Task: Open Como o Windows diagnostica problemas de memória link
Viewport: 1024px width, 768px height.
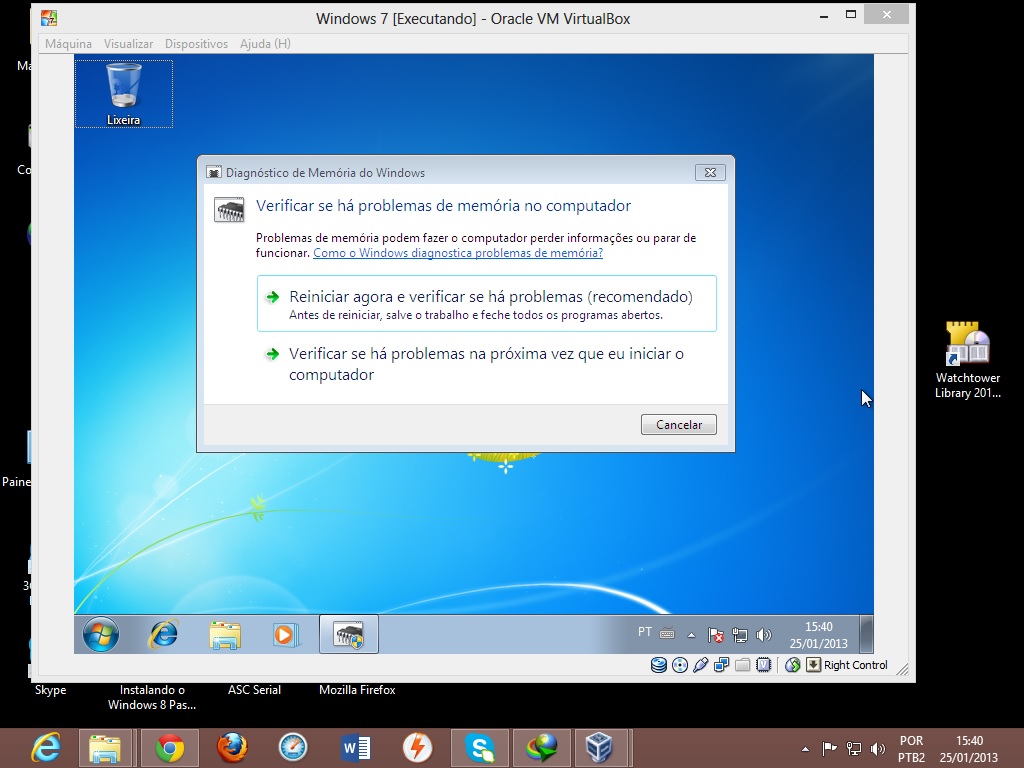Action: [458, 253]
